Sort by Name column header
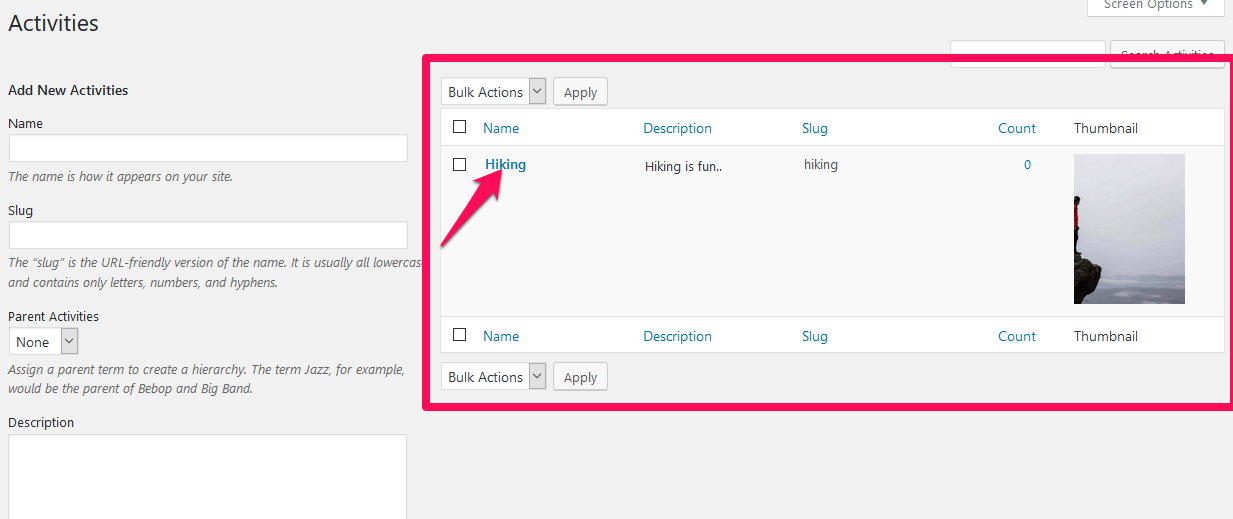Viewport: 1233px width, 519px height. pos(501,128)
